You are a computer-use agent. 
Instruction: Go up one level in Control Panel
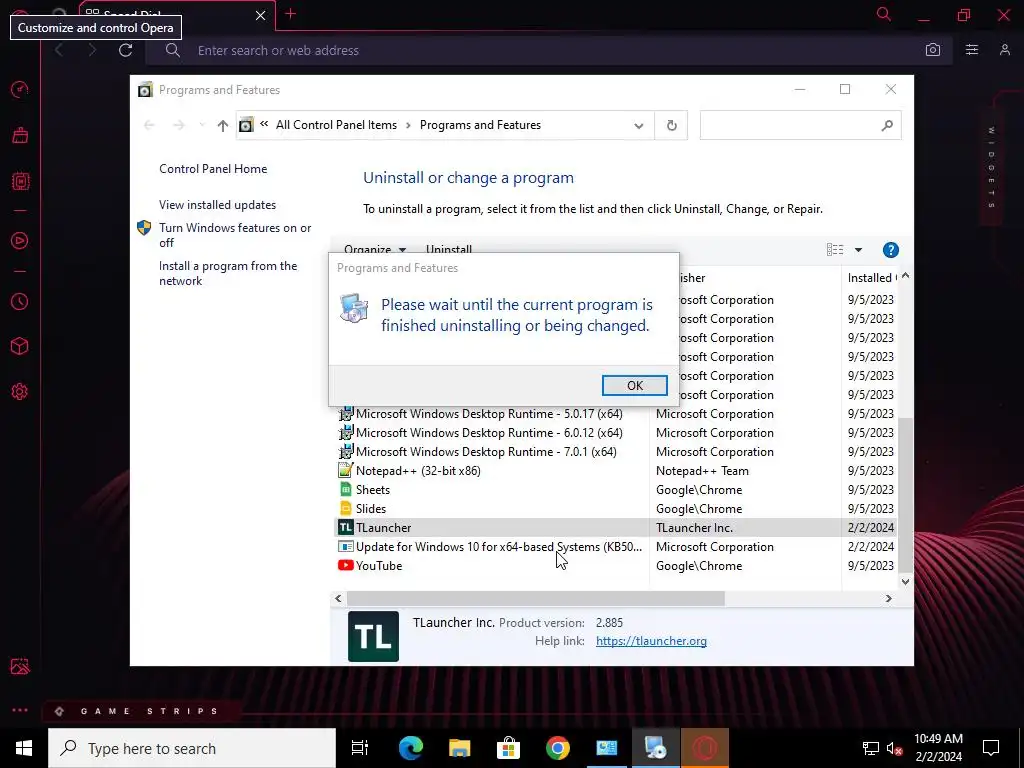point(223,125)
